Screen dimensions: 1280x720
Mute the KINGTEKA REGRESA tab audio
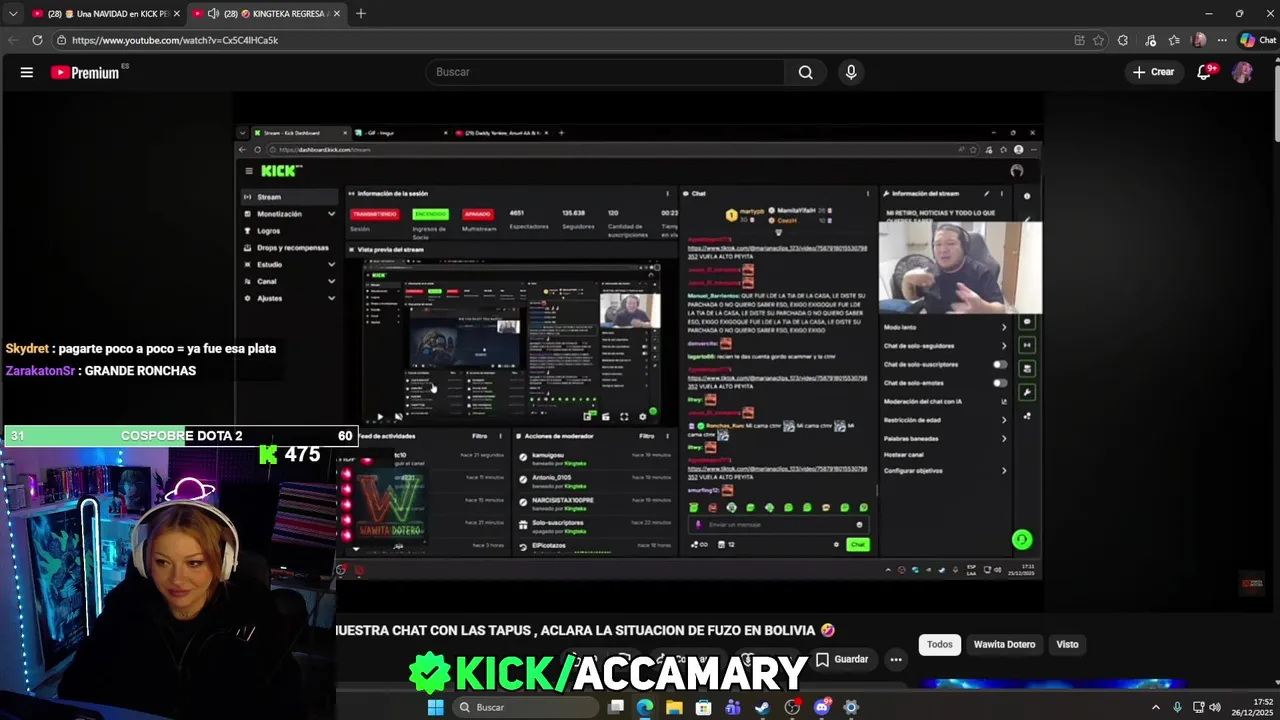click(213, 14)
